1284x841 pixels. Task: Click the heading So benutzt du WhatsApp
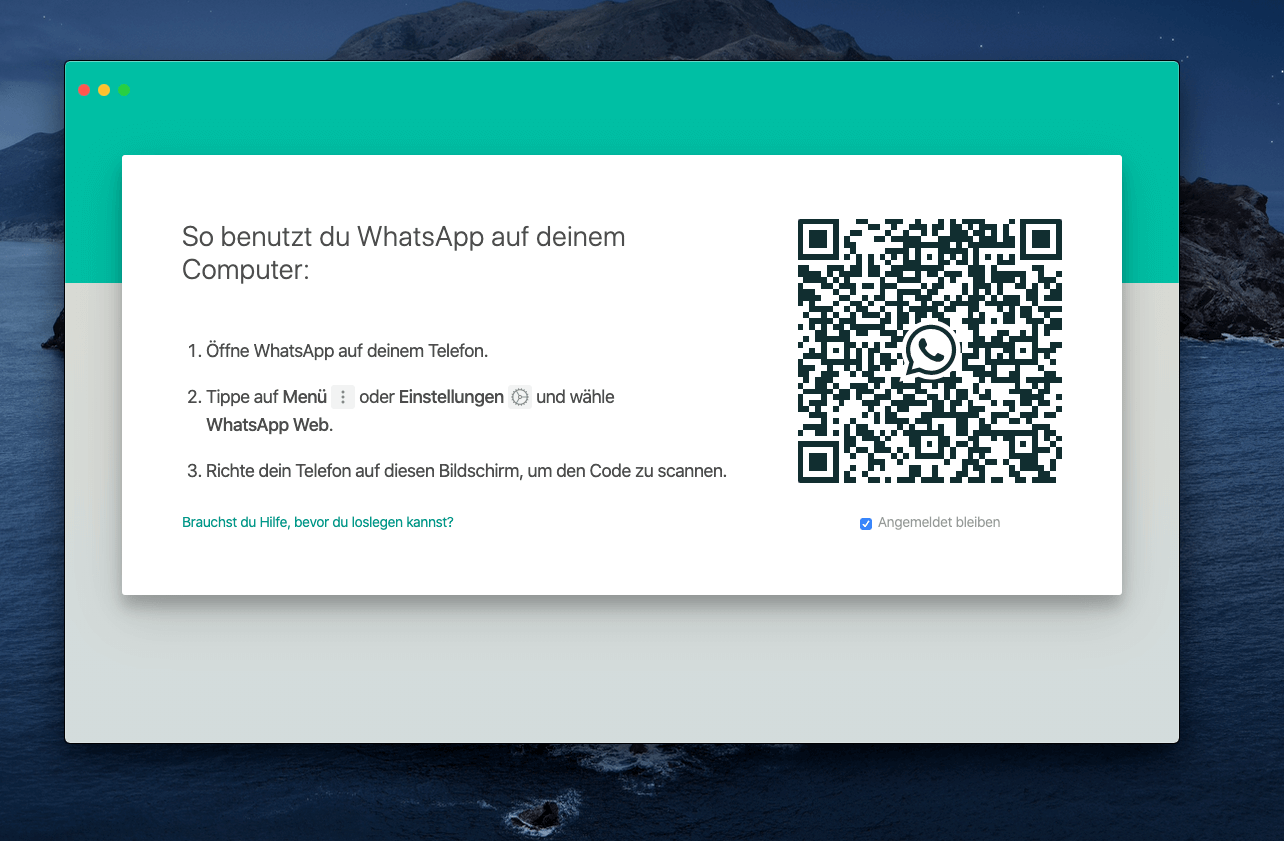click(404, 253)
